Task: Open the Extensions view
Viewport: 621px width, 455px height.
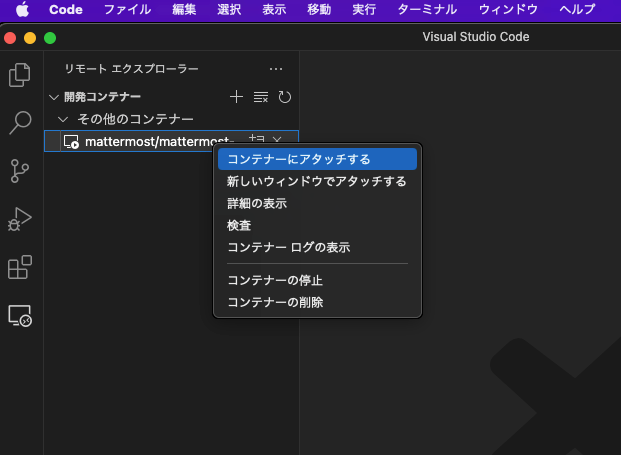Action: pyautogui.click(x=19, y=267)
